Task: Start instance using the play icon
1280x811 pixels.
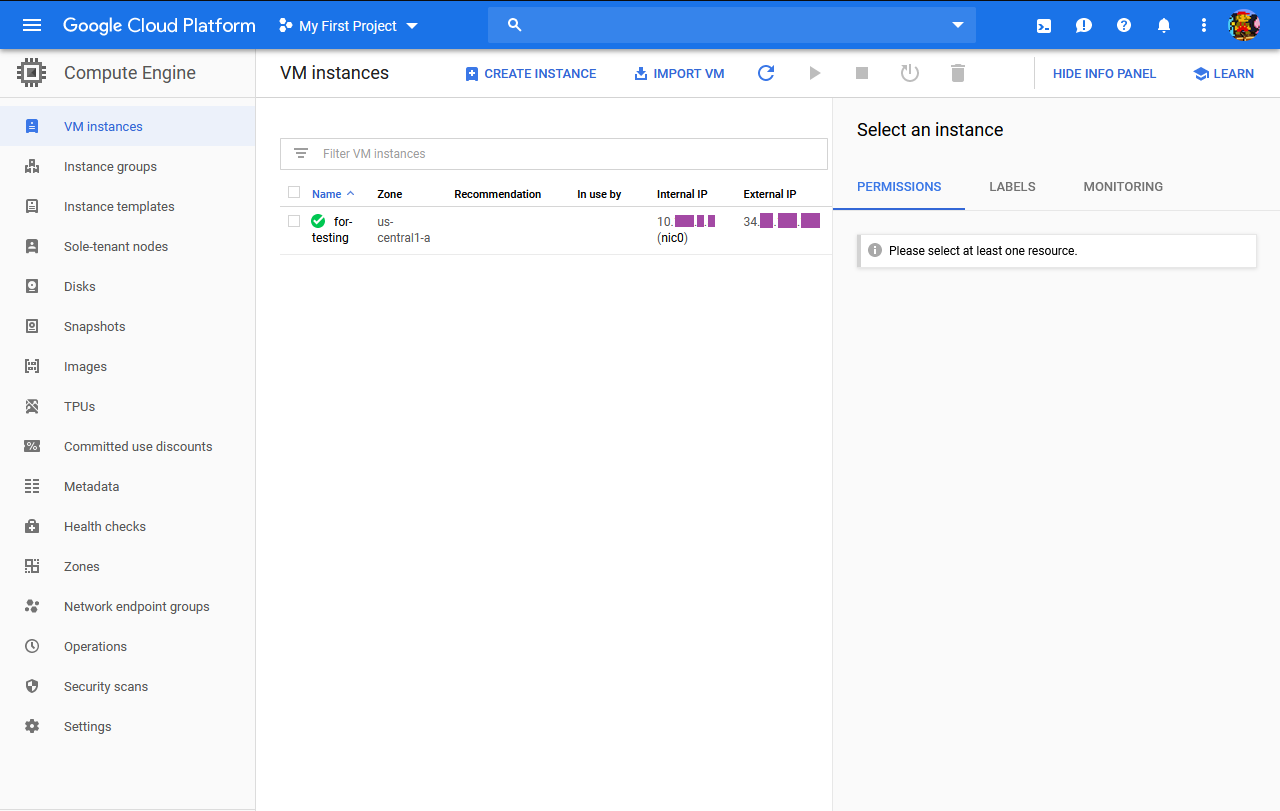Action: pos(815,73)
